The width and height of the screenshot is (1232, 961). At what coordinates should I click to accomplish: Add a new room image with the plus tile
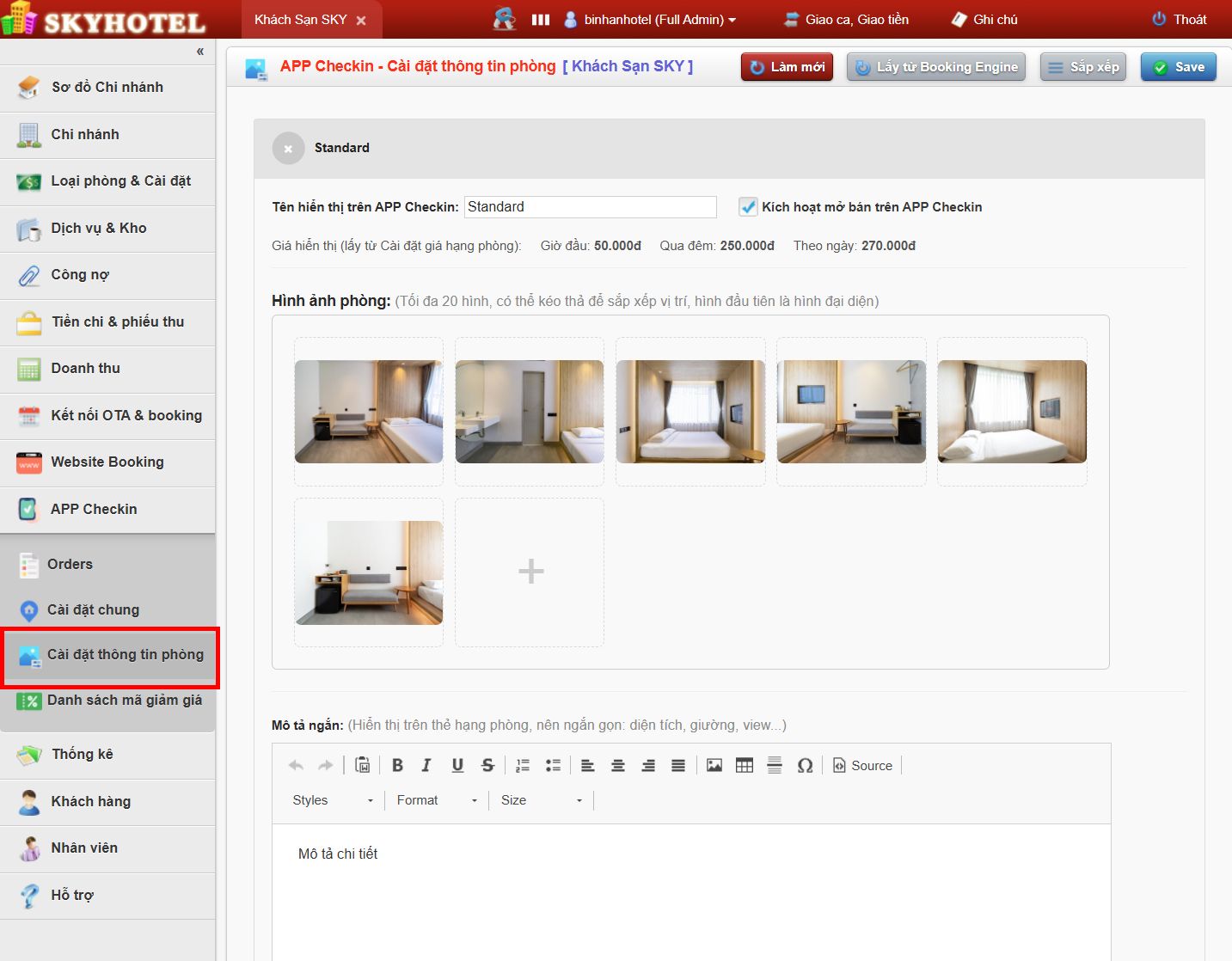530,572
